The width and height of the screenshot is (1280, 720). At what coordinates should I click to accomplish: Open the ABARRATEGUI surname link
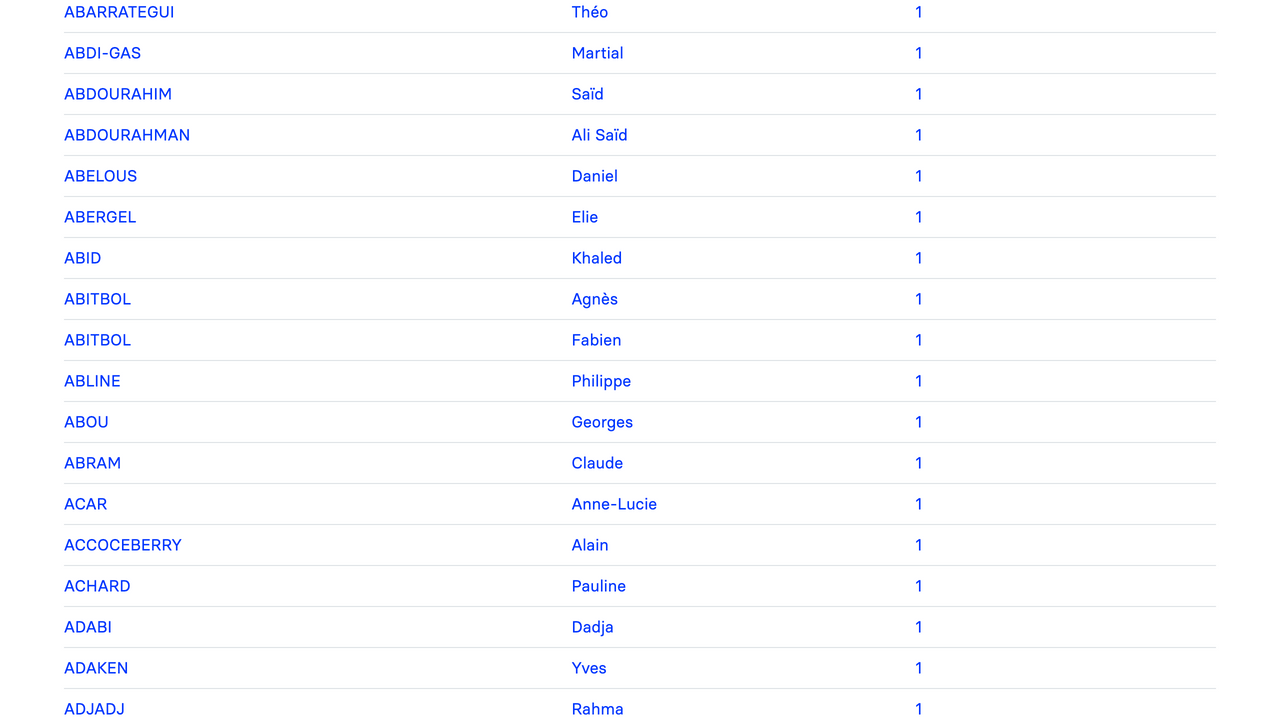119,12
